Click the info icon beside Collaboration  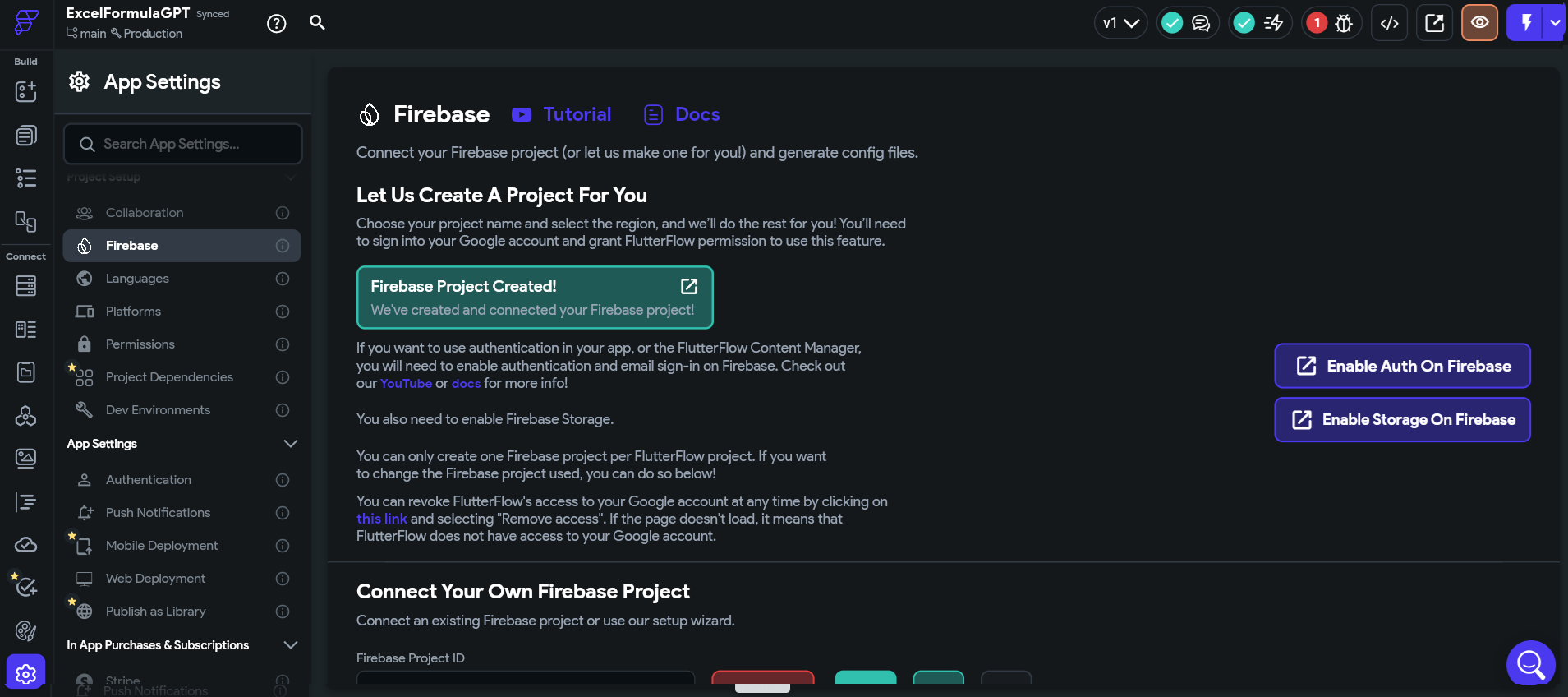[x=283, y=213]
